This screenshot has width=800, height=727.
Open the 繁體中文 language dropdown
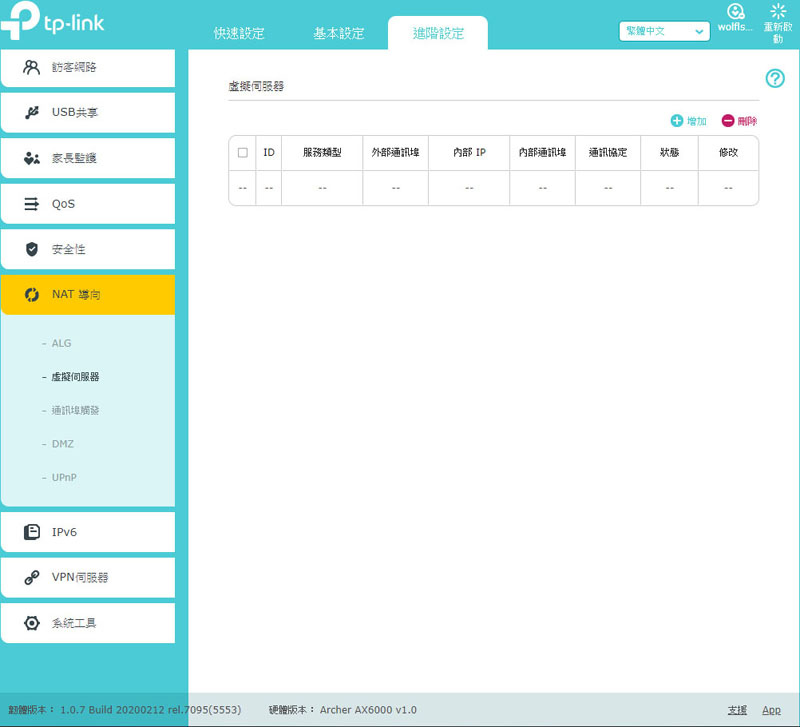click(664, 31)
